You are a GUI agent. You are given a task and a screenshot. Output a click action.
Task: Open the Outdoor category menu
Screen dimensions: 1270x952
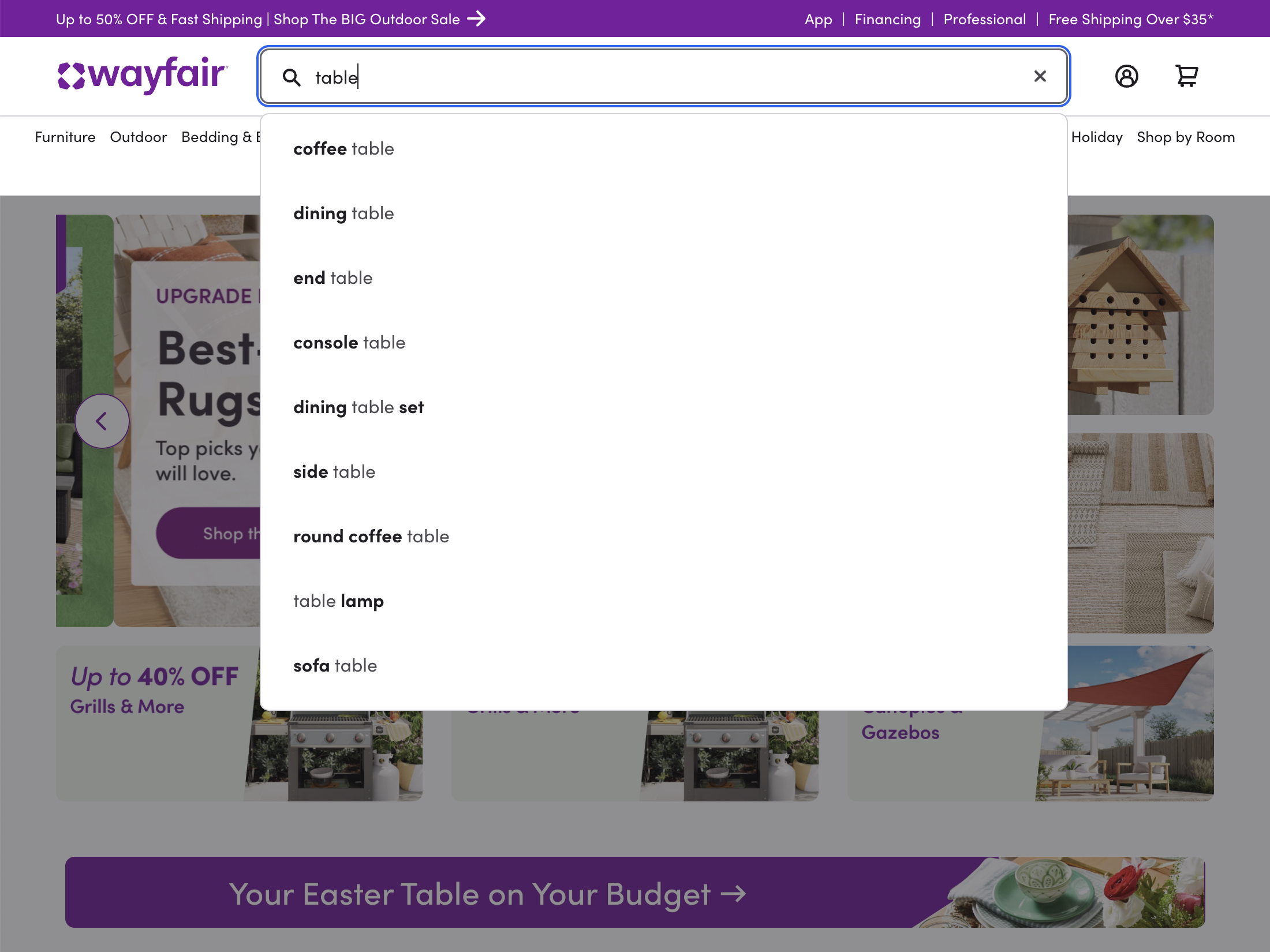(139, 137)
